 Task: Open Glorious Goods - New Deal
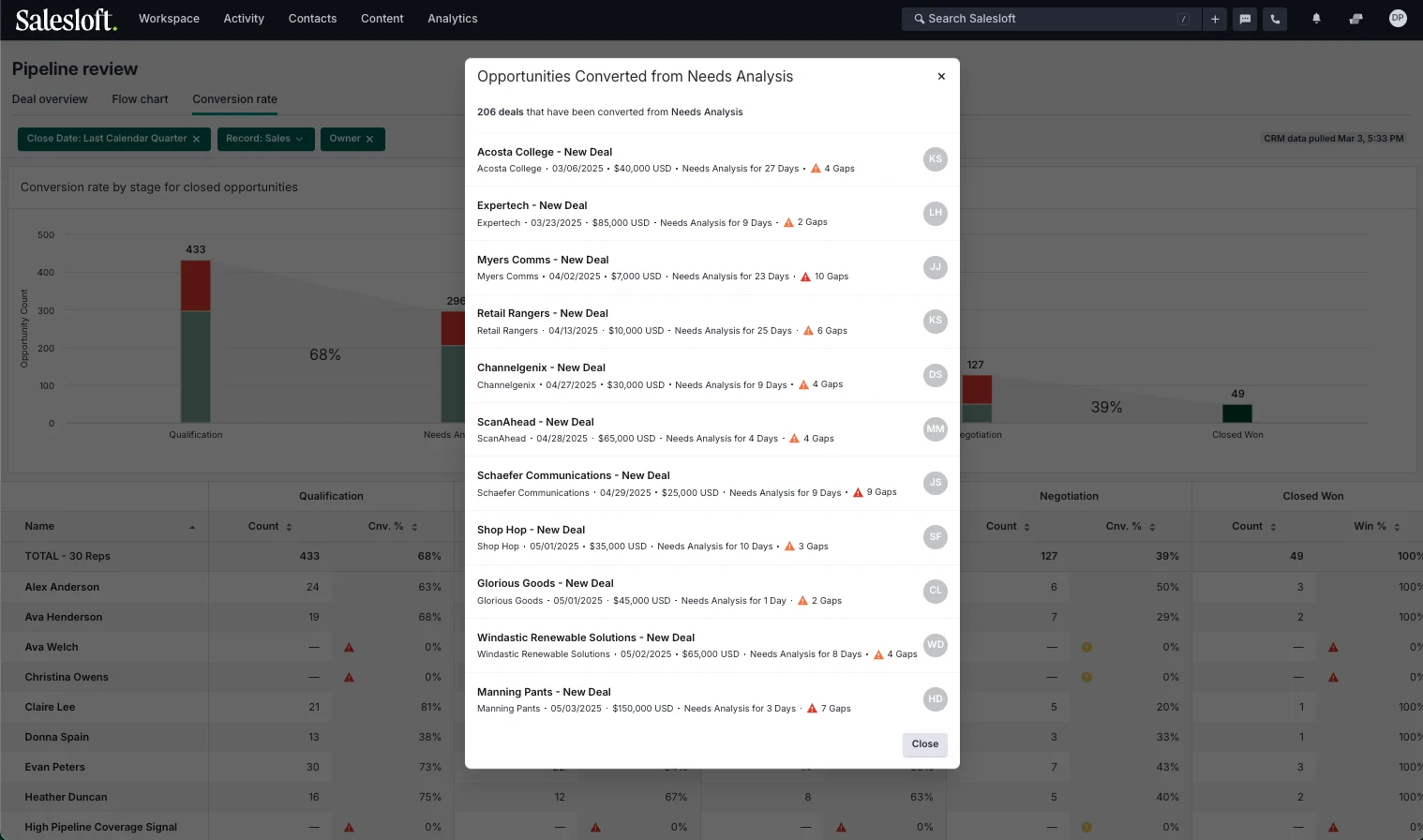546,583
